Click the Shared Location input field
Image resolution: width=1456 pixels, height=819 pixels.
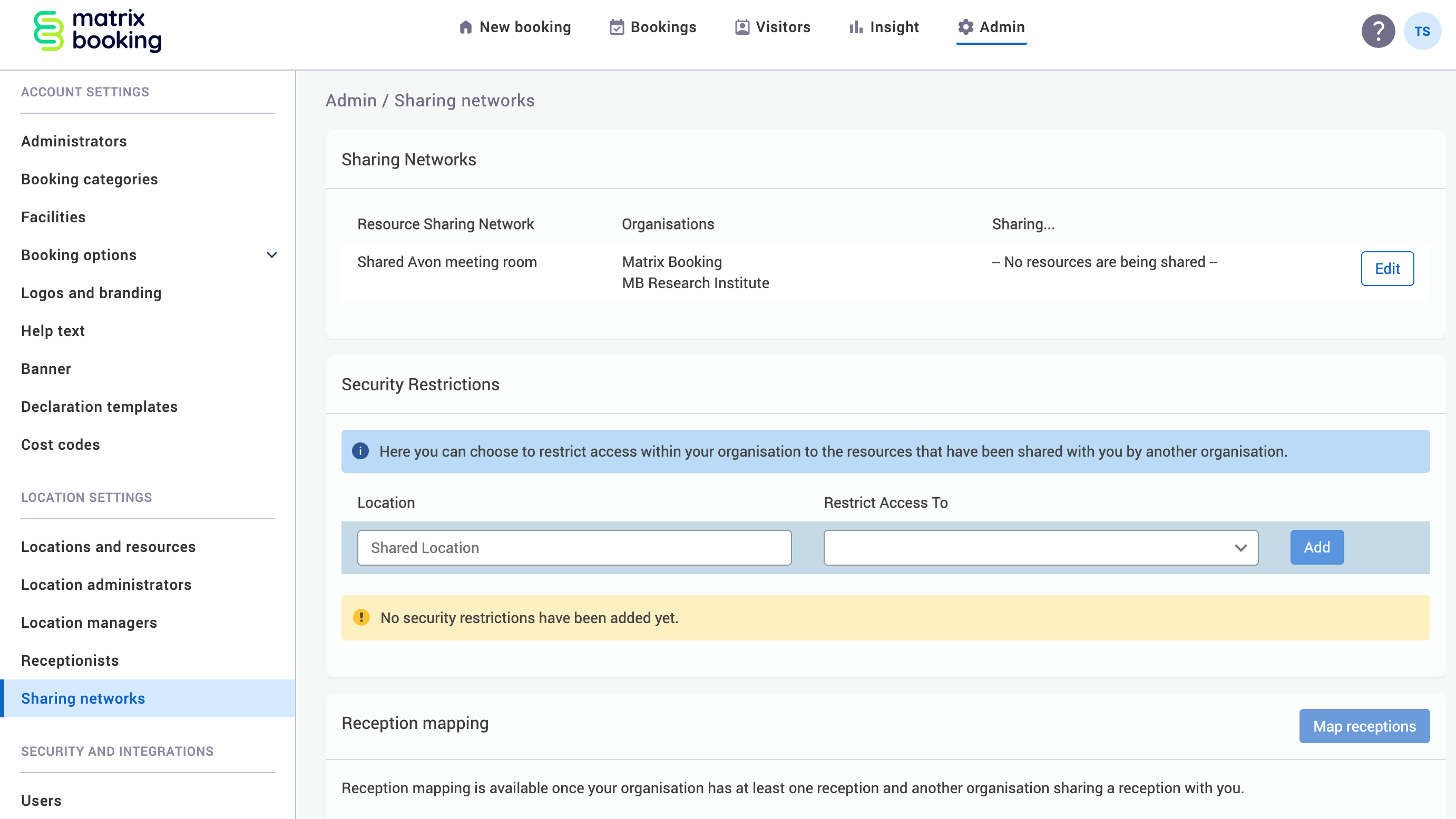tap(574, 547)
